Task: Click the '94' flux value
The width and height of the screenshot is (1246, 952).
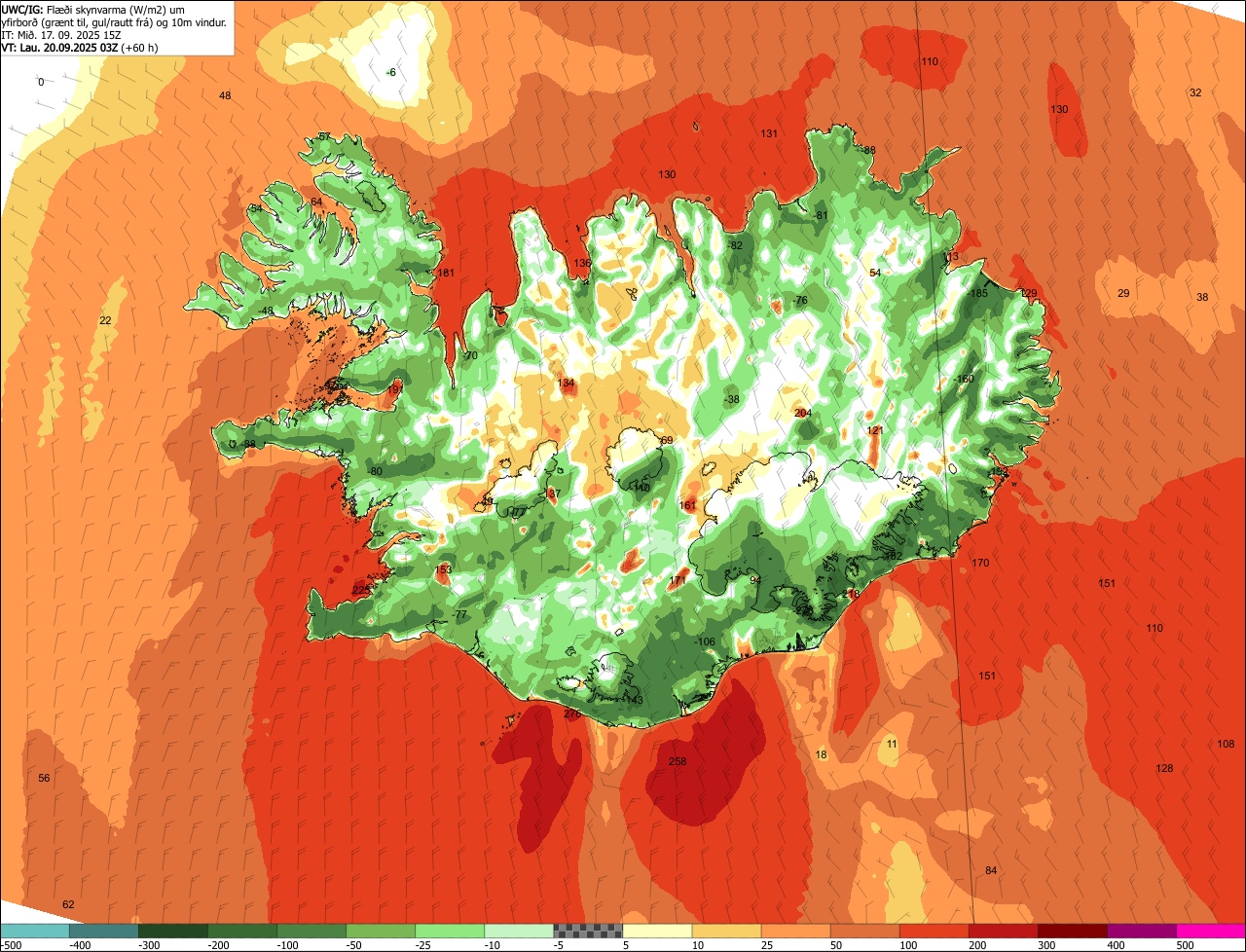Action: [x=755, y=580]
